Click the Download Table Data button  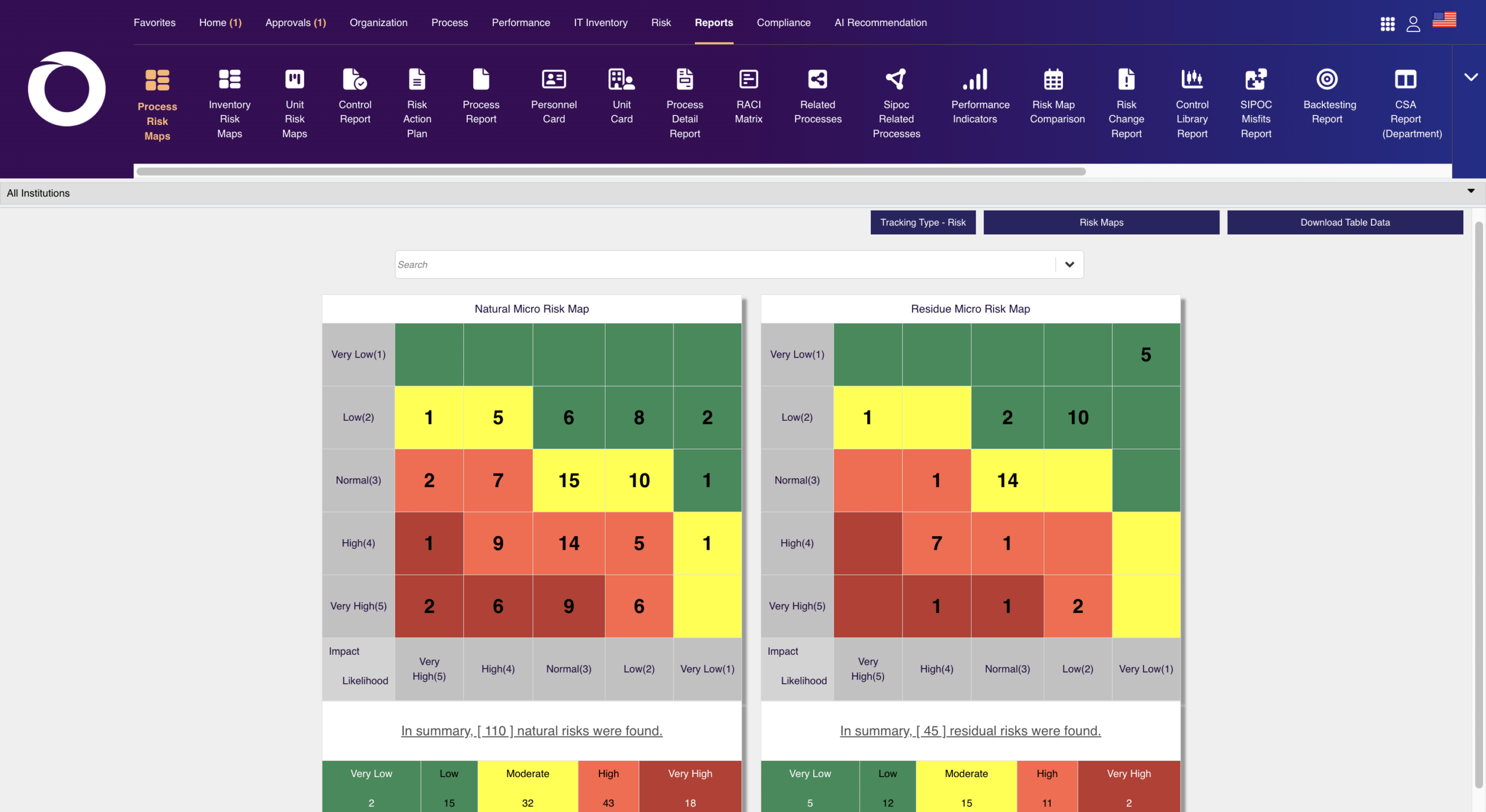coord(1345,222)
